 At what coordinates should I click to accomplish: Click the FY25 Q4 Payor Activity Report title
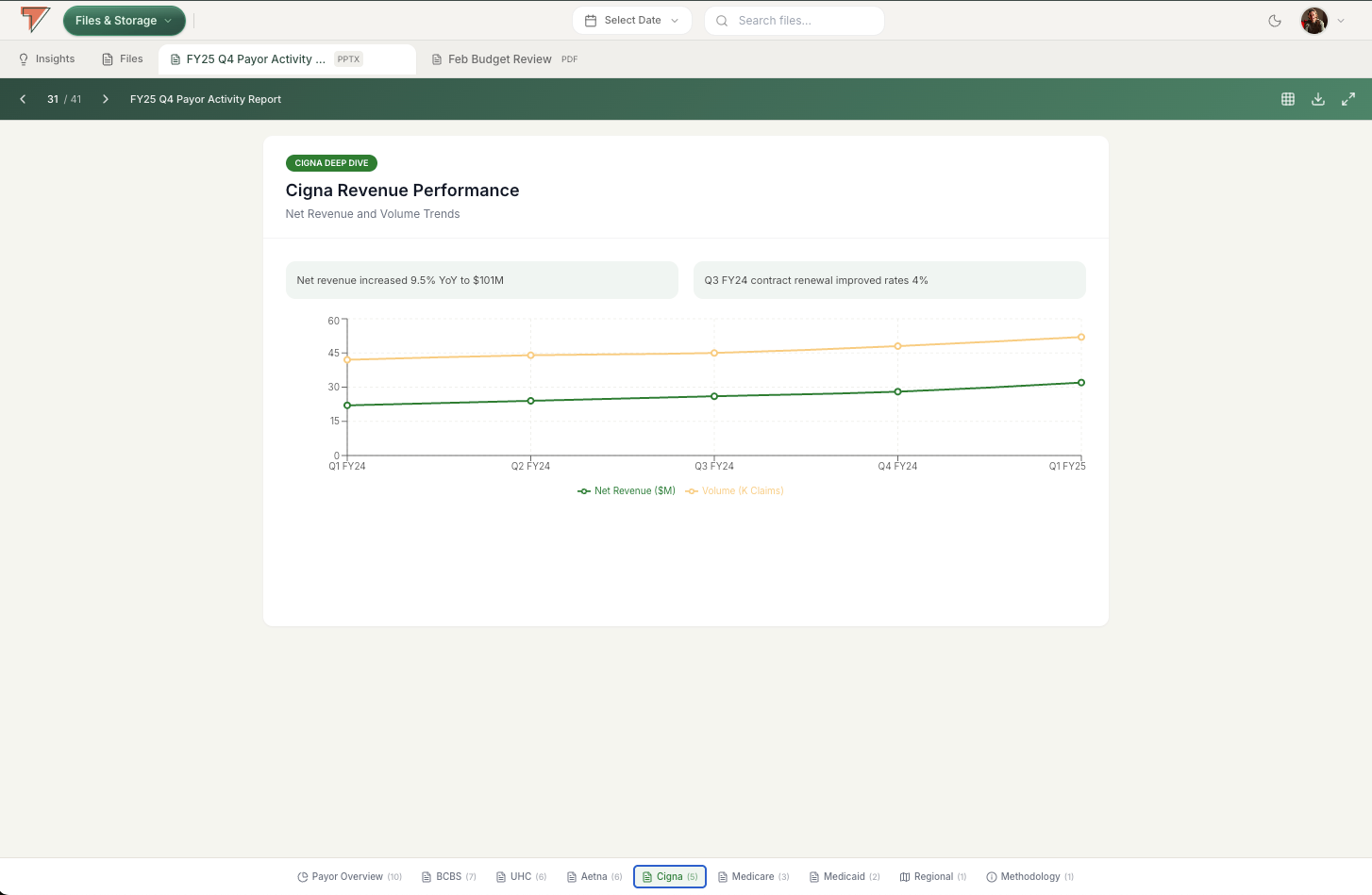206,99
